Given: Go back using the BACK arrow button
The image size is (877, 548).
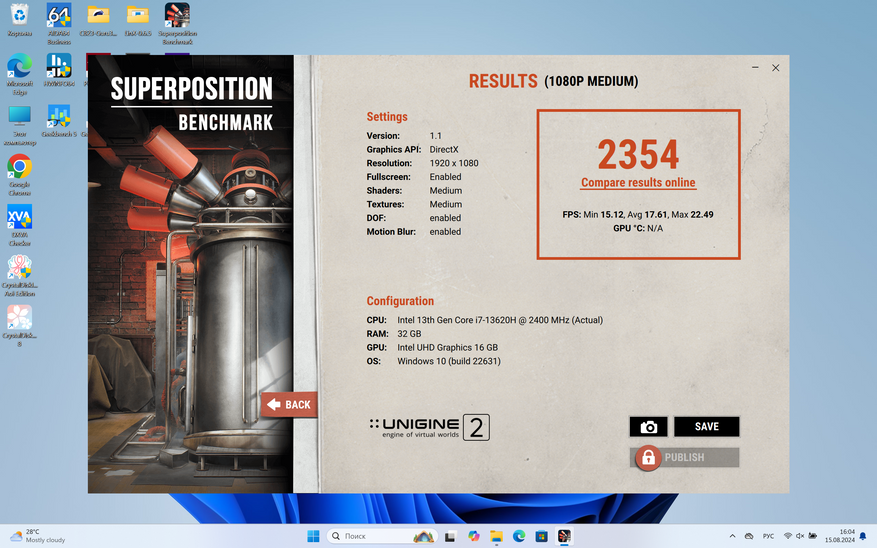Looking at the screenshot, I should (x=289, y=404).
